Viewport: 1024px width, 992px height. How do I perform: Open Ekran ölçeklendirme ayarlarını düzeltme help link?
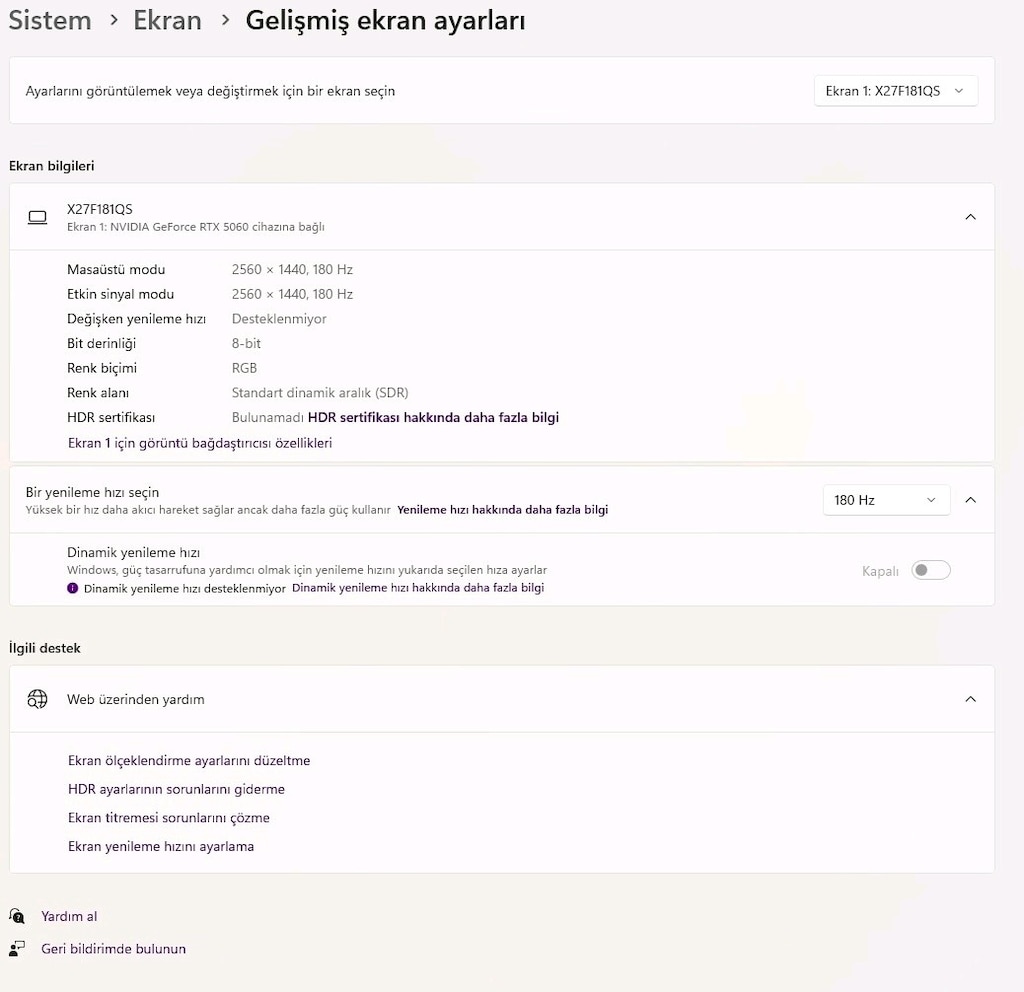[x=189, y=761]
